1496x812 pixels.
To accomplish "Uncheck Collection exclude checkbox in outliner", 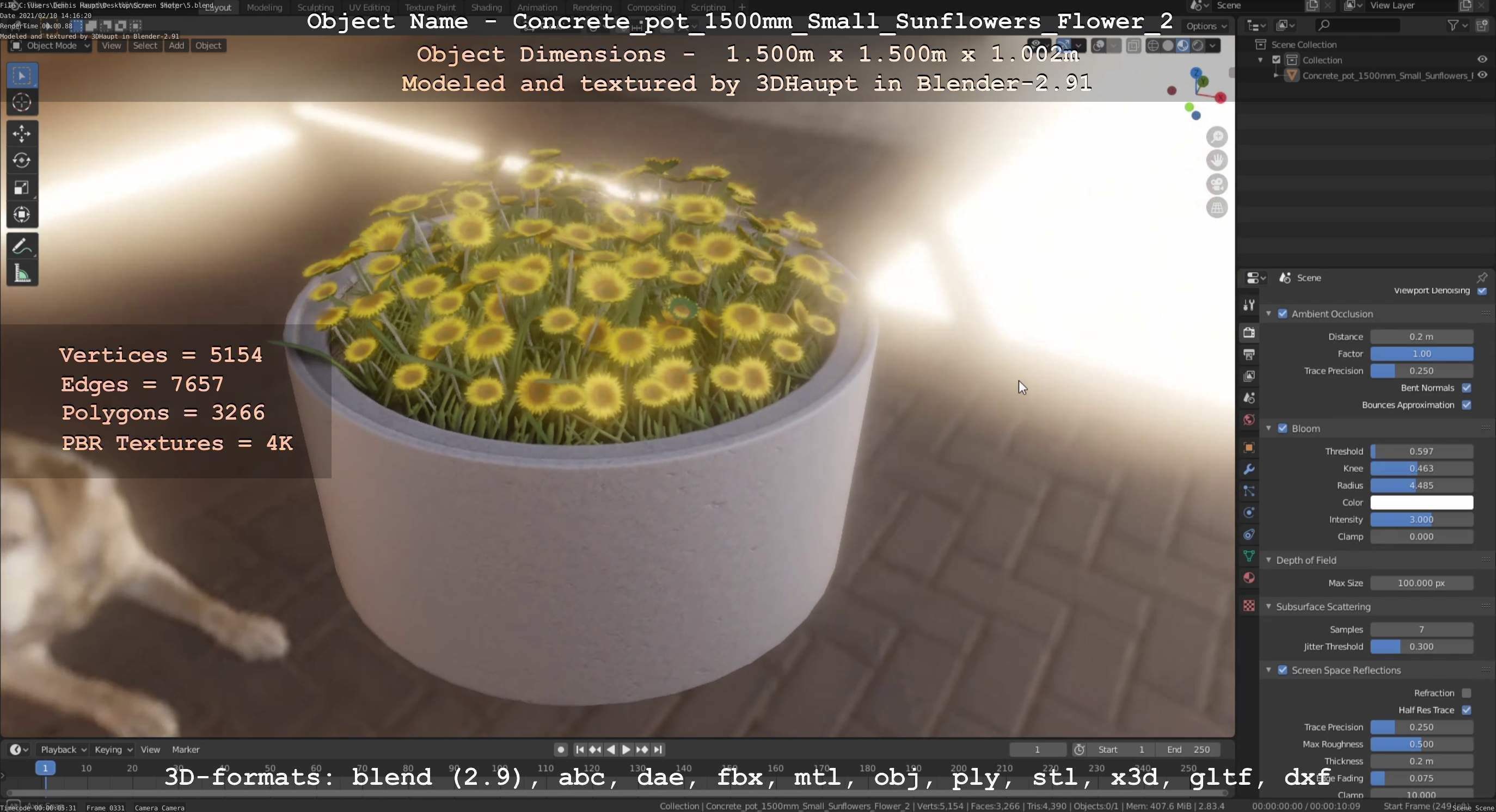I will coord(1276,60).
